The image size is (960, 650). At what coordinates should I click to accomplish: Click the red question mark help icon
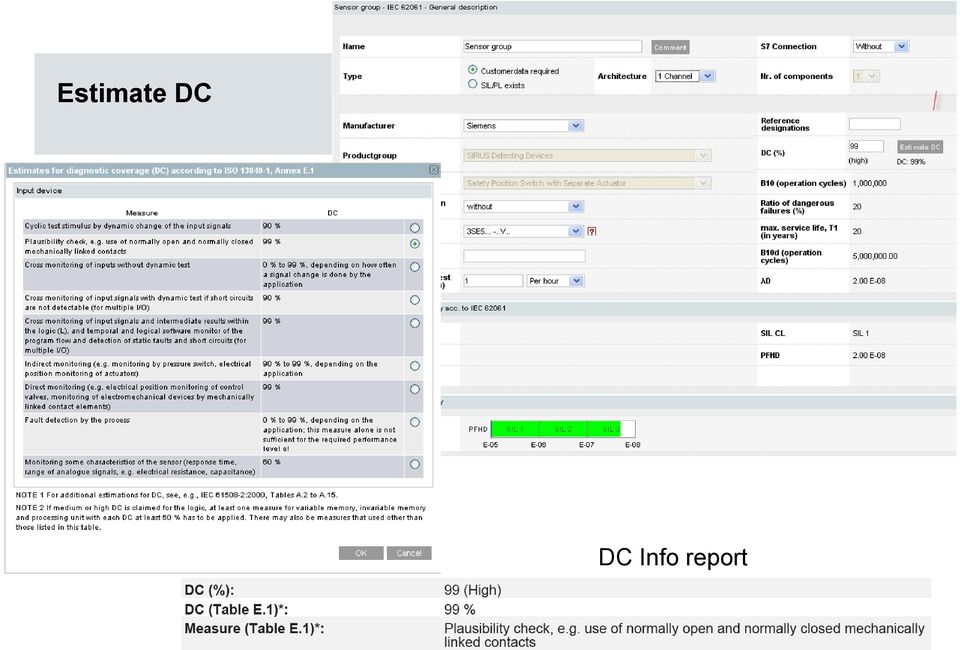click(591, 231)
